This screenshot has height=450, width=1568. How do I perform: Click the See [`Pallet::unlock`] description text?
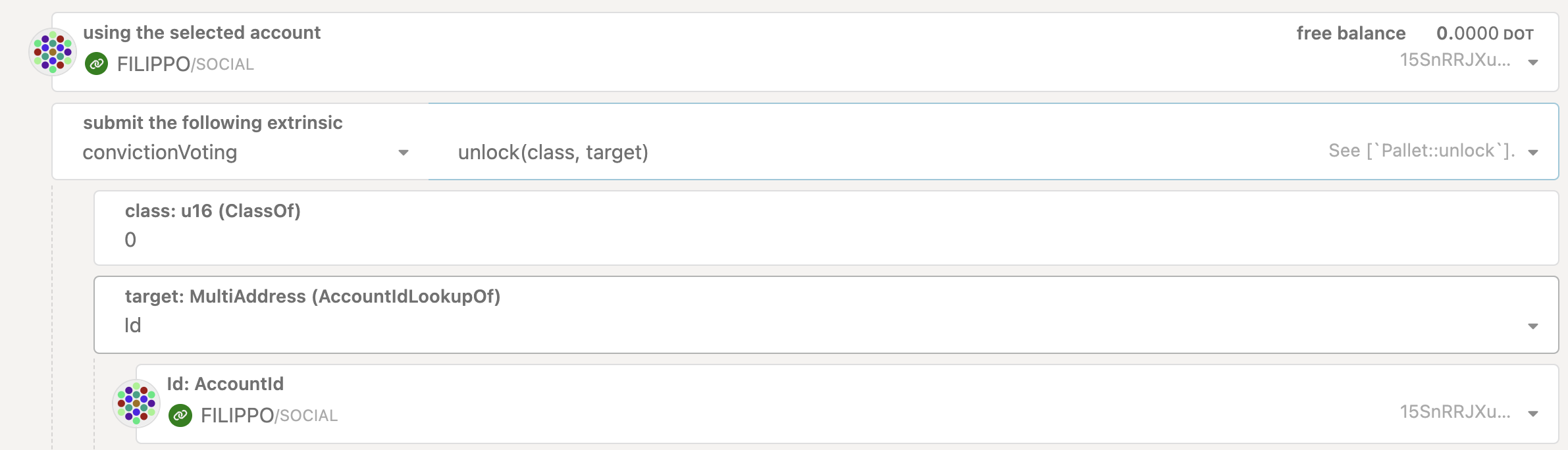coord(1421,151)
